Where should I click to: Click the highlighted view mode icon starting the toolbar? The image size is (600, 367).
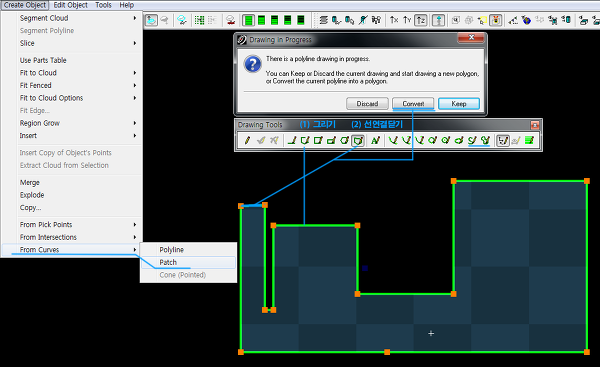(151, 20)
